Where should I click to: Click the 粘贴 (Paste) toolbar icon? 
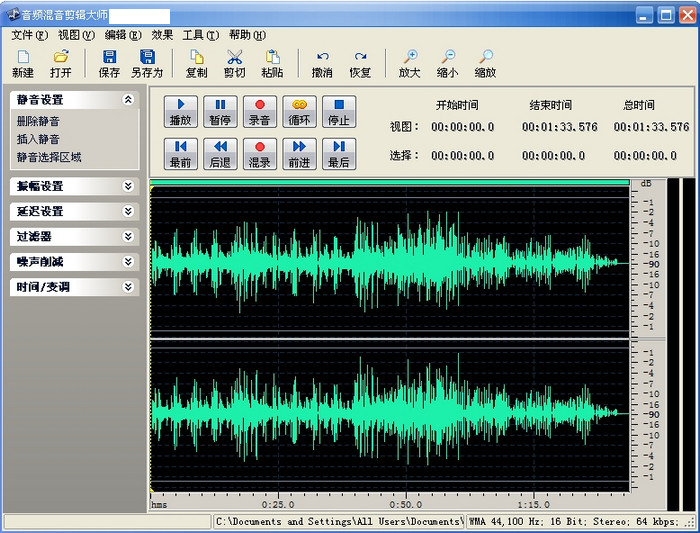(x=272, y=63)
